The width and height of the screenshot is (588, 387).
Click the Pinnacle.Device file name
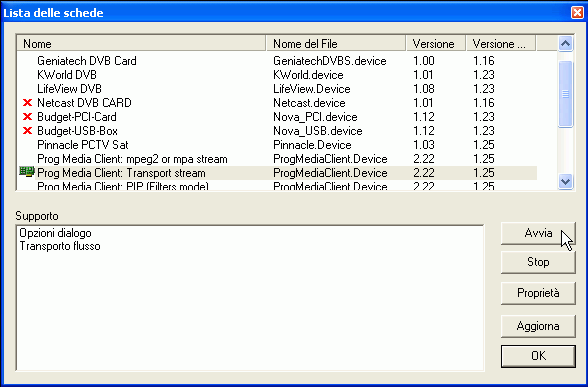point(312,145)
